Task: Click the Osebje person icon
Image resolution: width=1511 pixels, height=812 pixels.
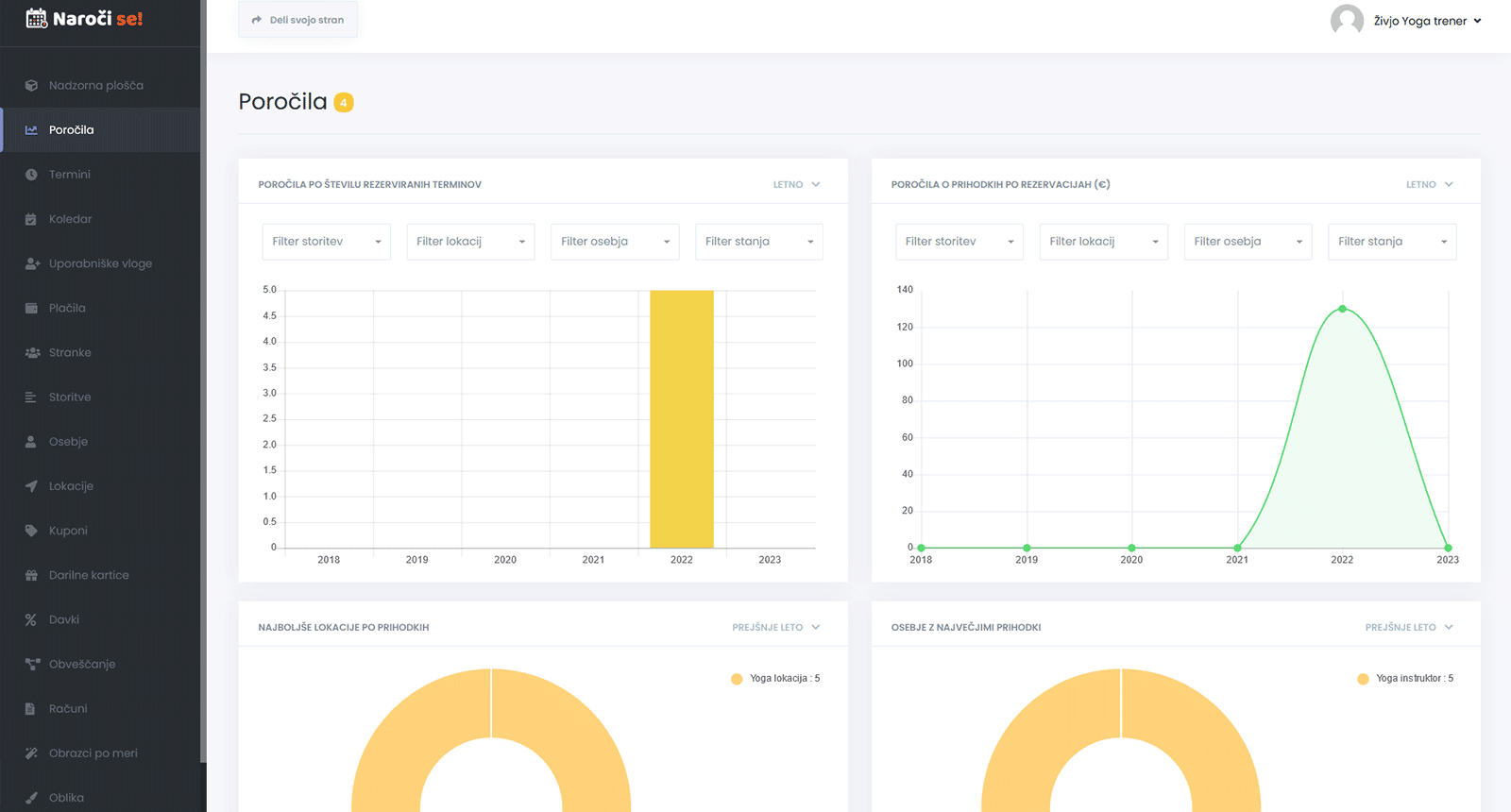Action: pyautogui.click(x=31, y=441)
